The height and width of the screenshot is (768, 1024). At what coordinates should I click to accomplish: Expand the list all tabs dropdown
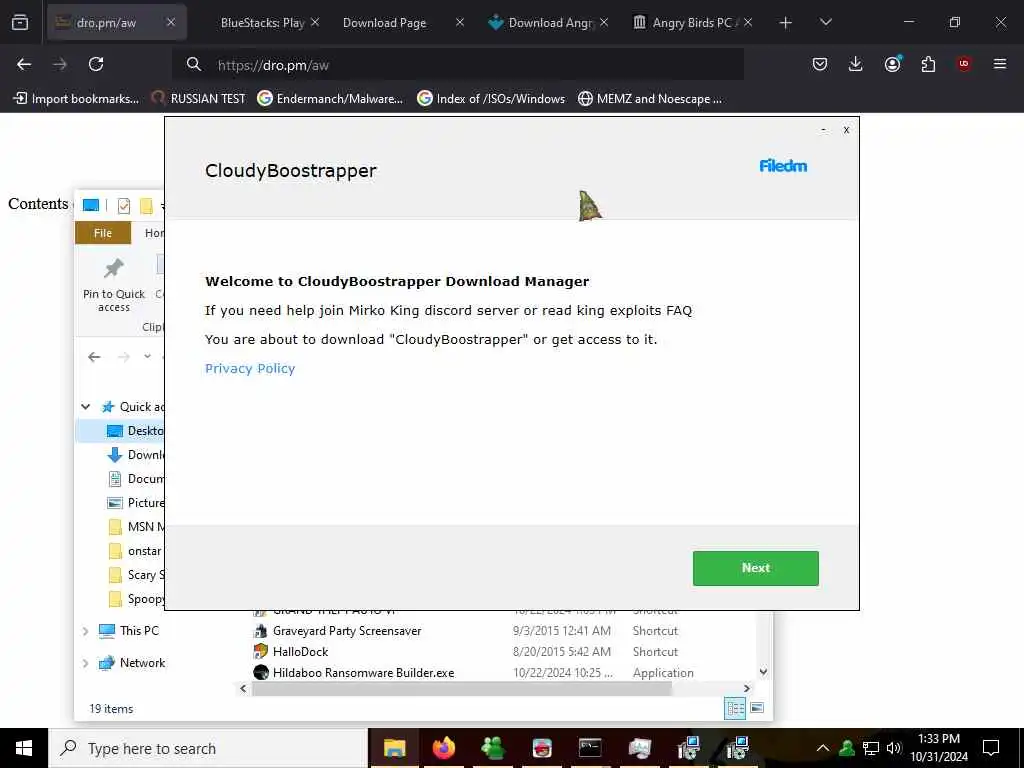click(x=825, y=23)
